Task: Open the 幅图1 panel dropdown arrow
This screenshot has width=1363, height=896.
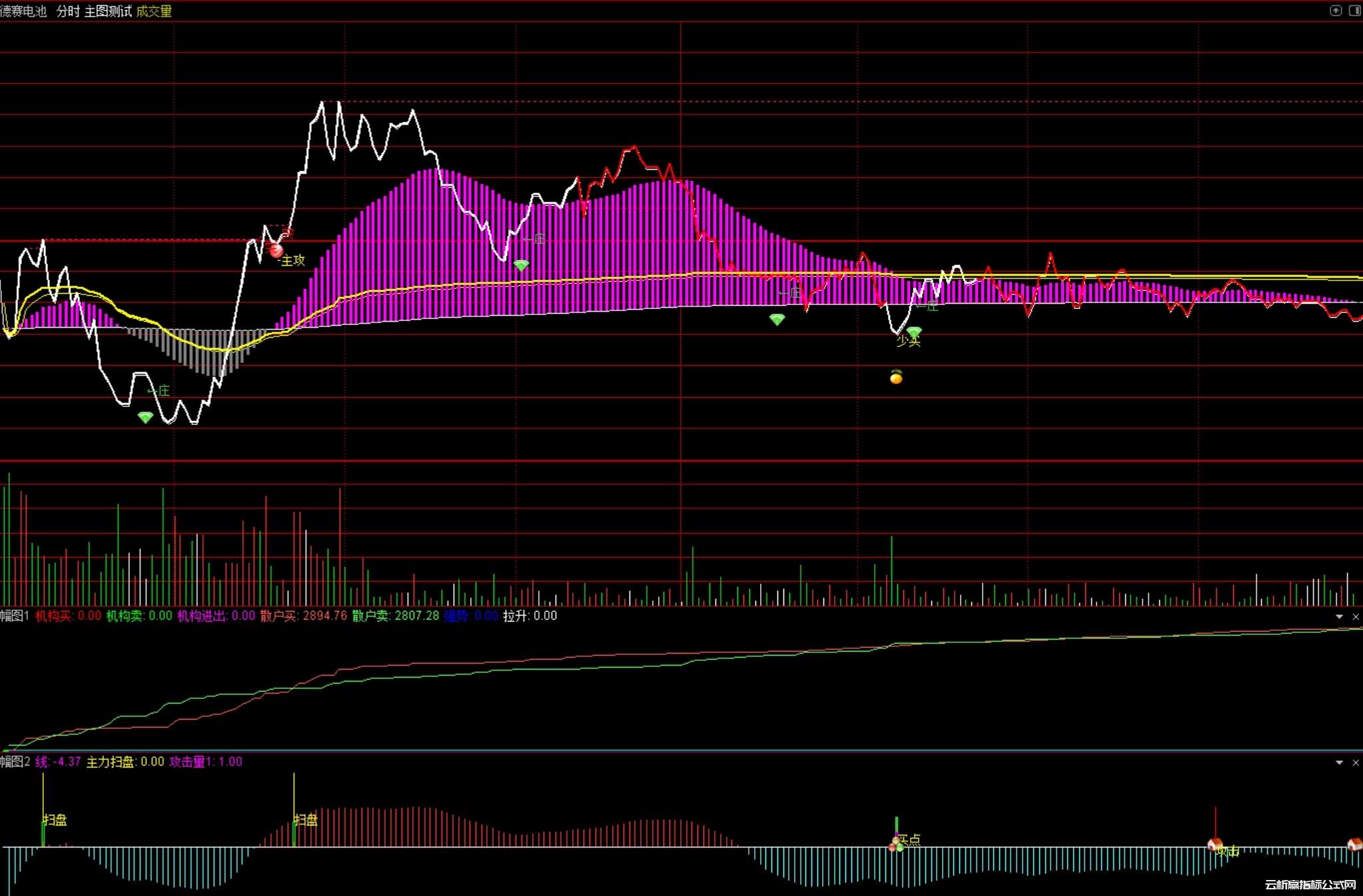Action: coord(1339,617)
